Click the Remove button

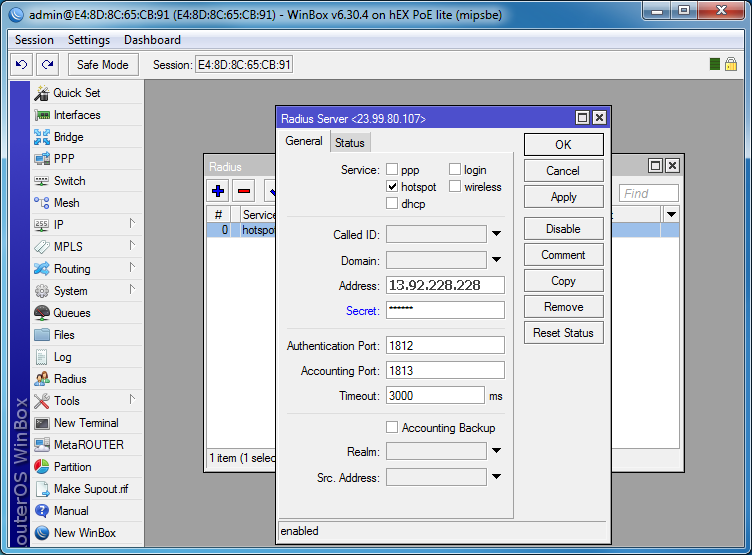click(x=564, y=307)
